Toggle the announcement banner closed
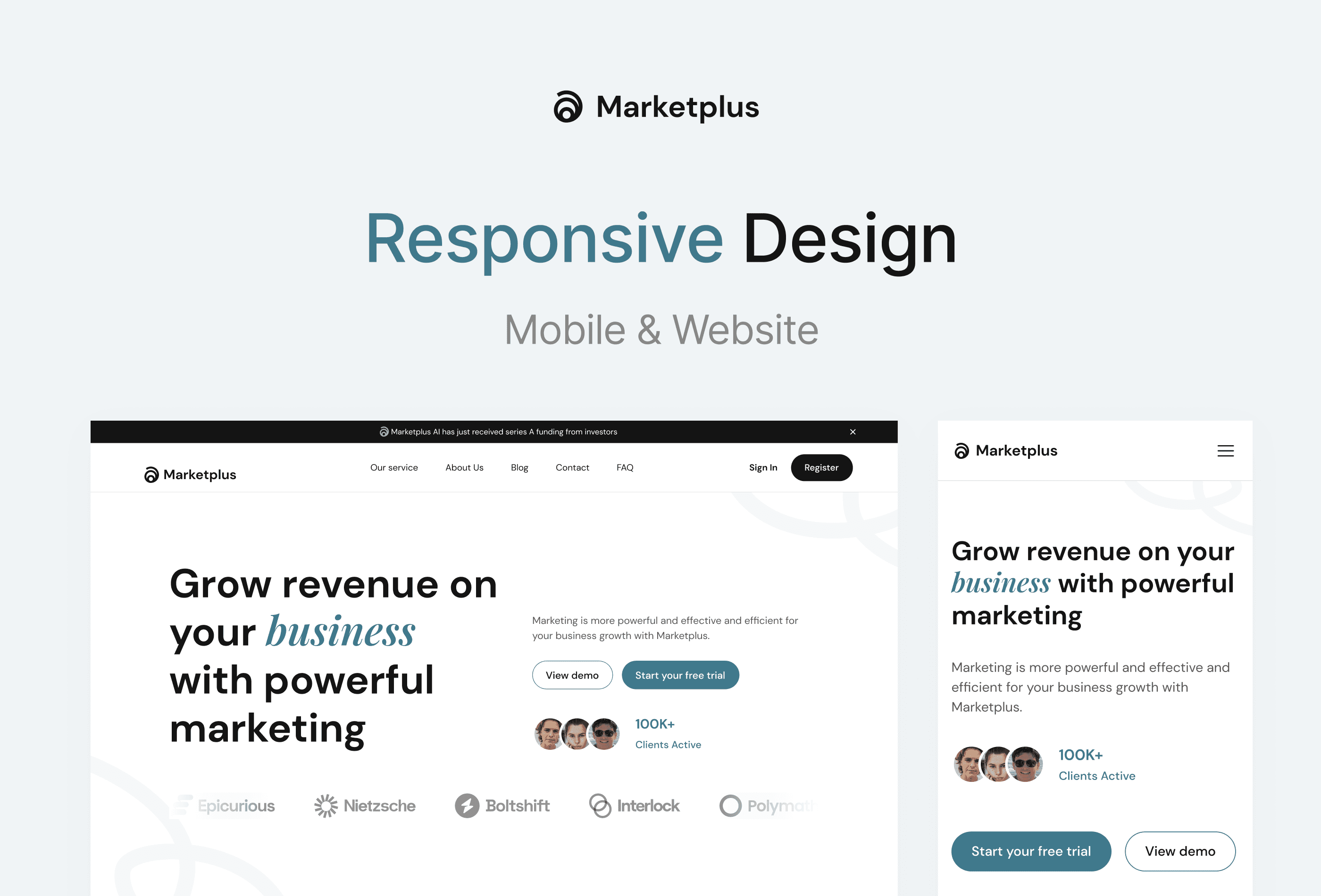Image resolution: width=1321 pixels, height=896 pixels. pyautogui.click(x=852, y=432)
